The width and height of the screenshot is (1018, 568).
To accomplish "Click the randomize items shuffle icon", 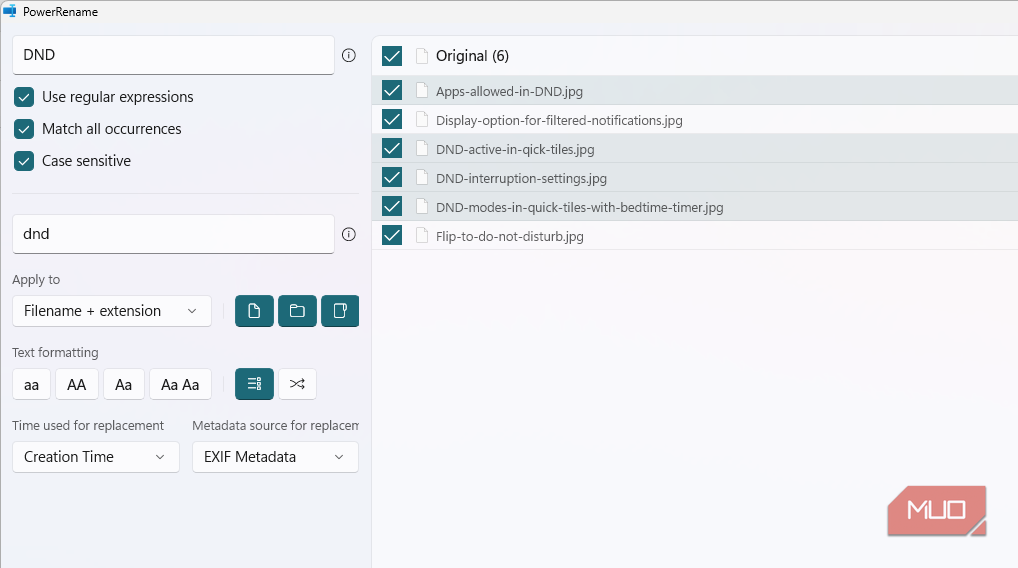I will click(297, 384).
